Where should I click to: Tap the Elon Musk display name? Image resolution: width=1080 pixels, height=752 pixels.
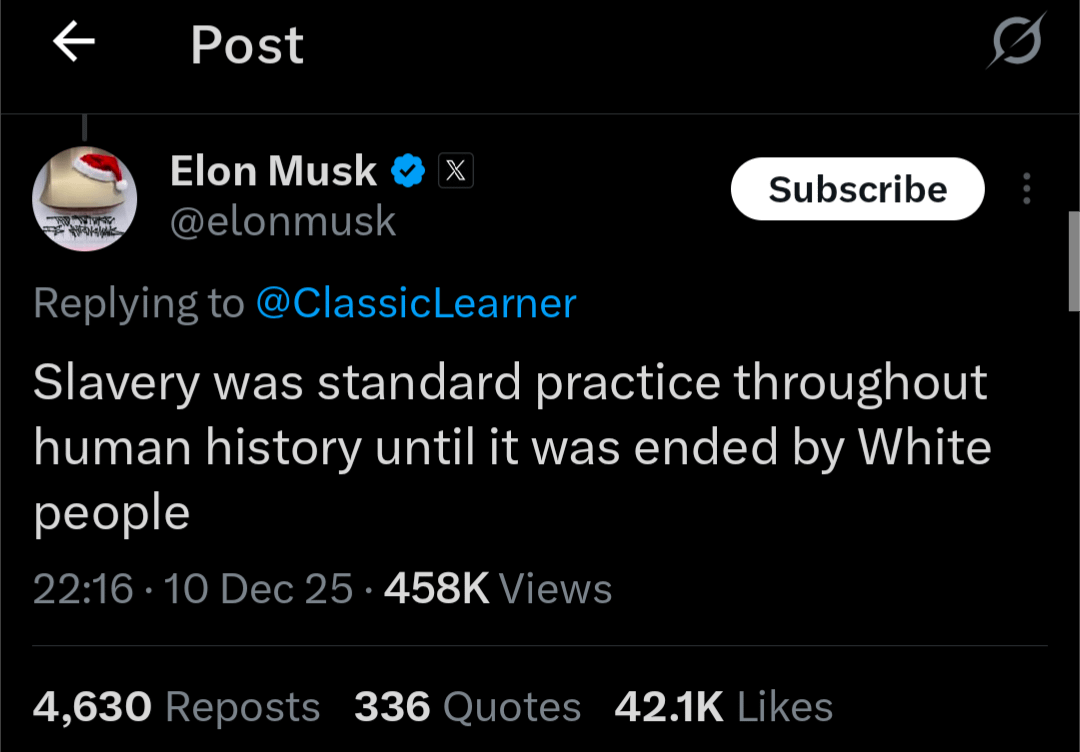[x=273, y=171]
